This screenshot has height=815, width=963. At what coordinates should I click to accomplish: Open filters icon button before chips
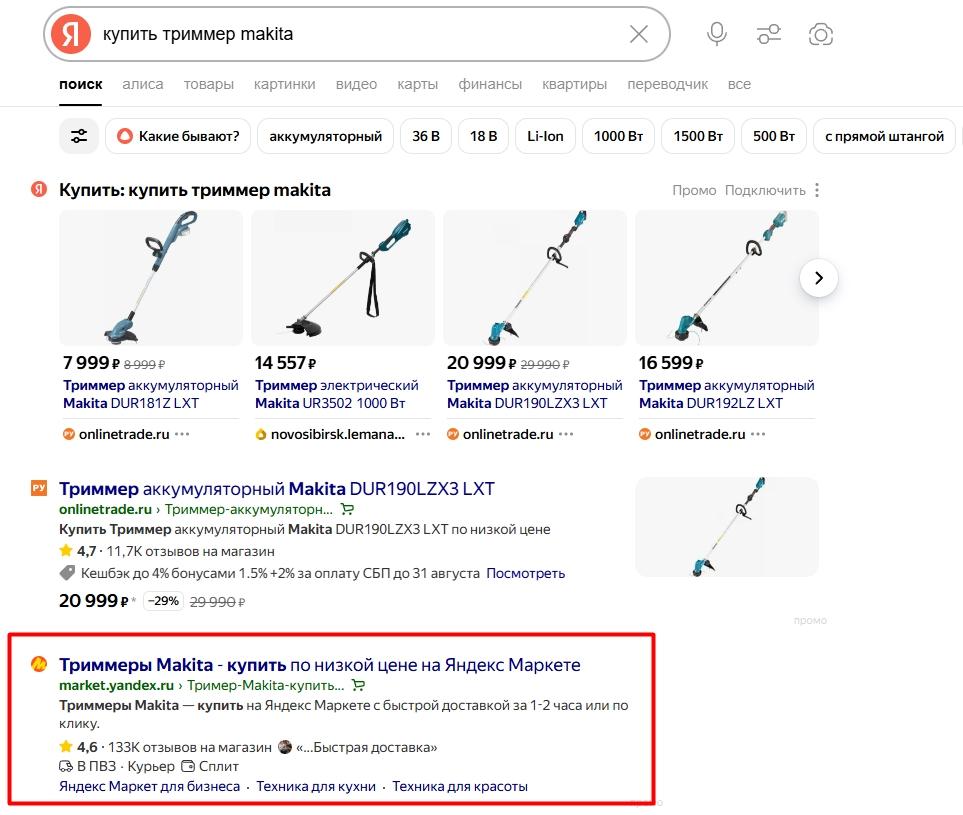click(x=79, y=136)
